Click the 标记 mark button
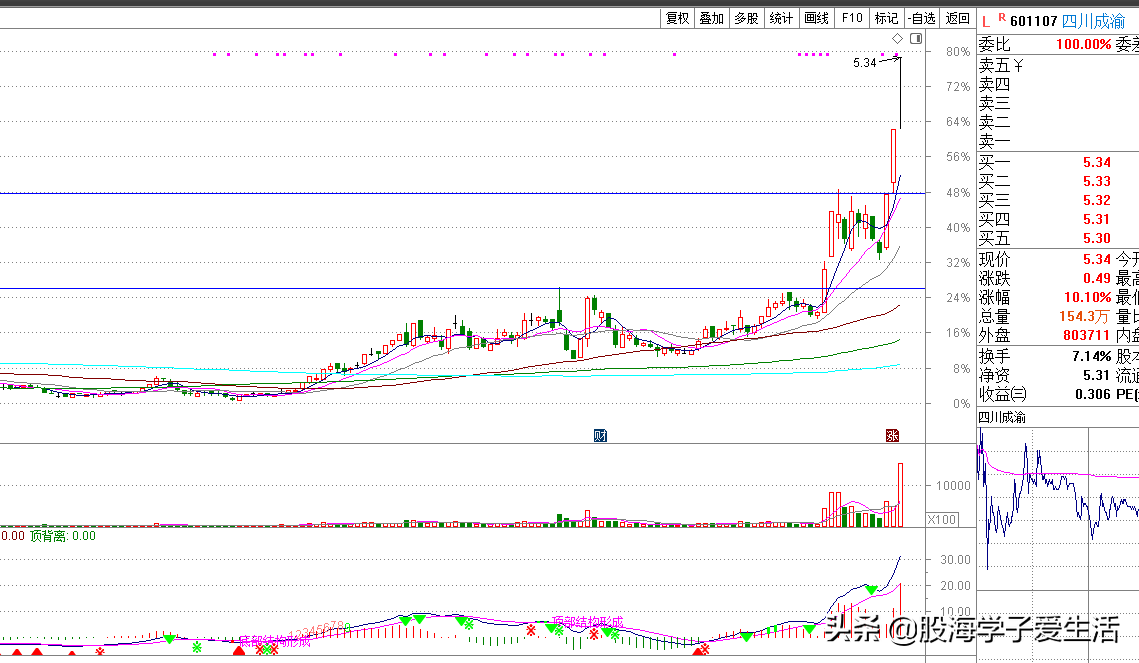Viewport: 1139px width, 663px height. (886, 18)
